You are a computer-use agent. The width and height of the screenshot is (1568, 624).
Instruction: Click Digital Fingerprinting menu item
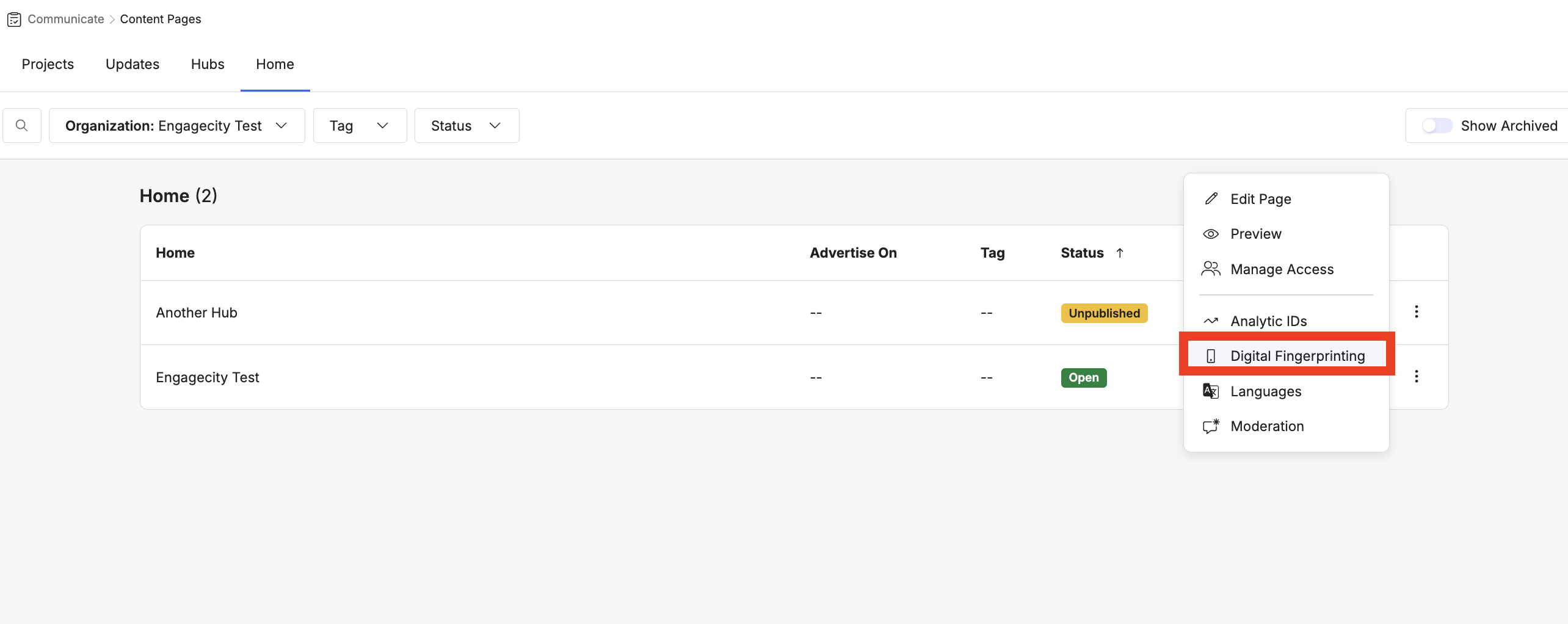click(x=1297, y=356)
